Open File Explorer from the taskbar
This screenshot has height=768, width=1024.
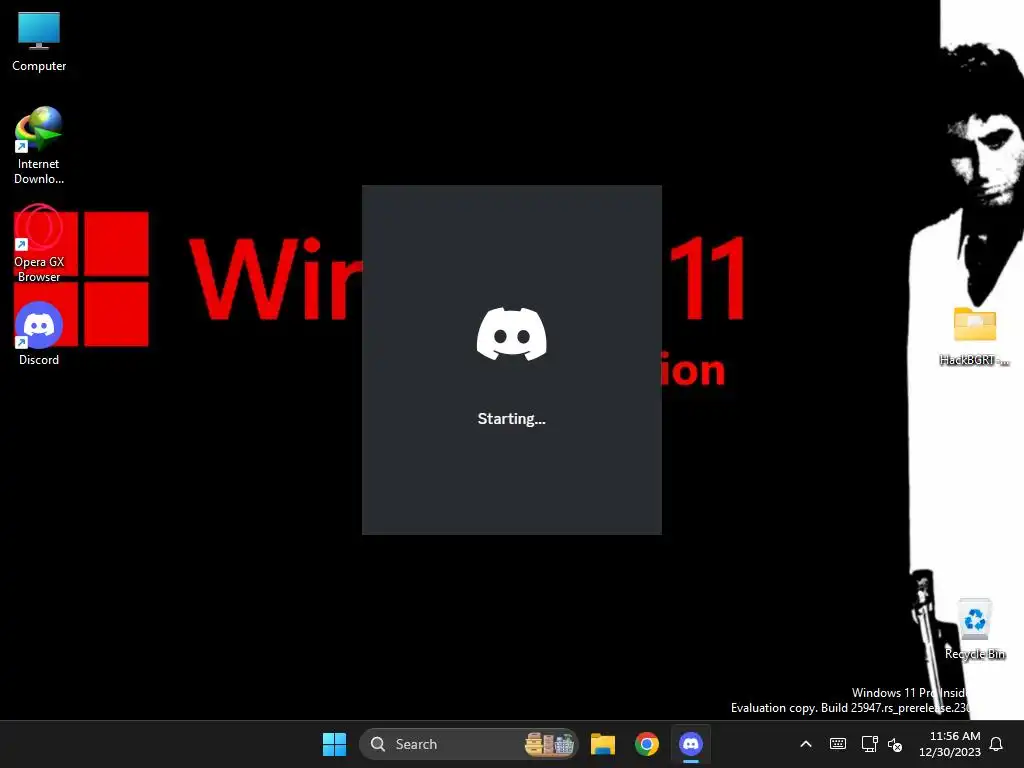tap(603, 744)
